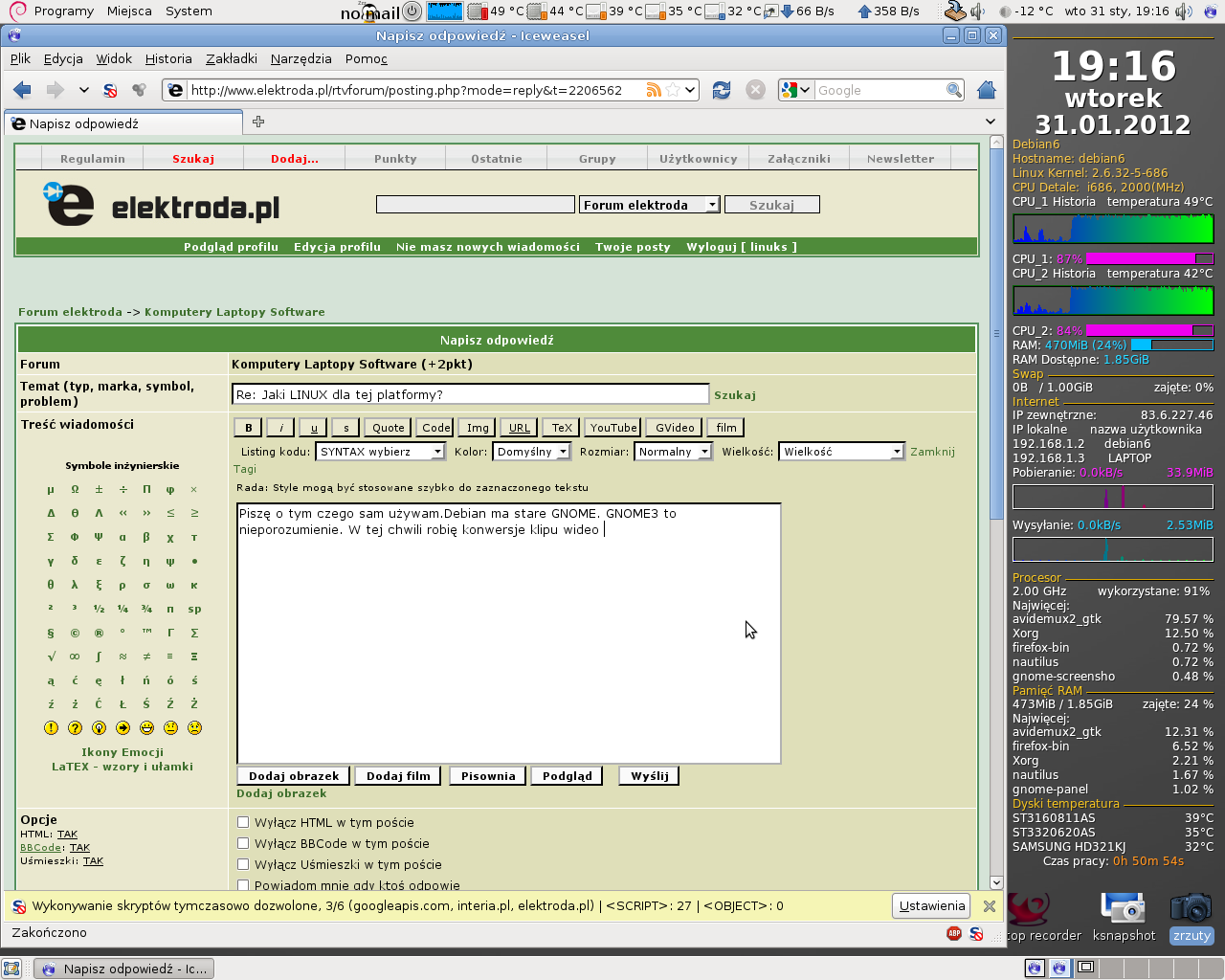Insert the sad face emoticon
The height and width of the screenshot is (980, 1225).
click(x=194, y=728)
